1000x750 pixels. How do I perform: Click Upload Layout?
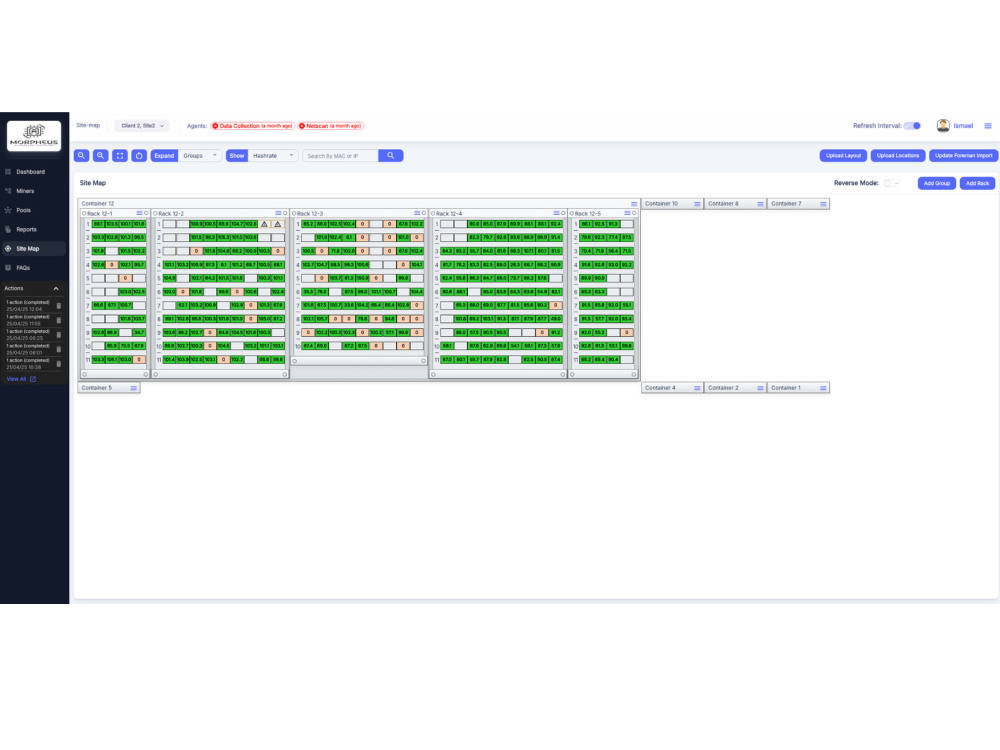(843, 156)
